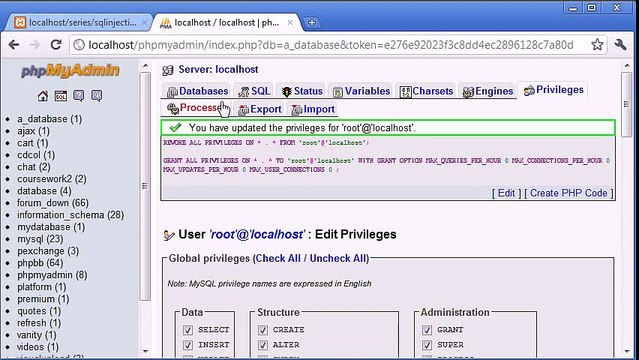
Task: Open the SQL tab
Action: pos(255,91)
